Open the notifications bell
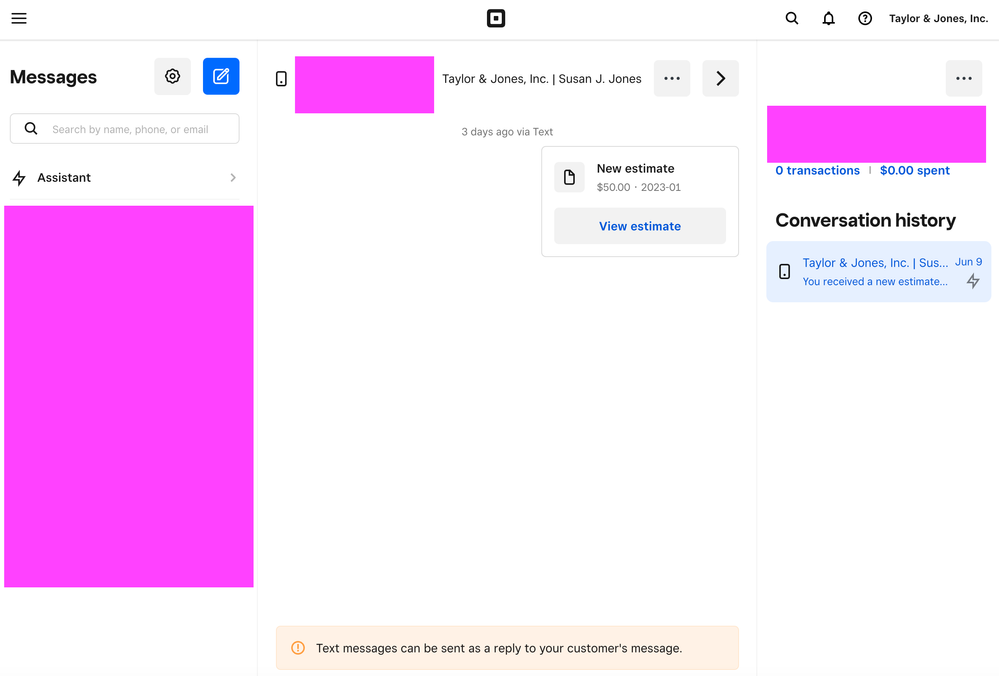 pos(828,19)
